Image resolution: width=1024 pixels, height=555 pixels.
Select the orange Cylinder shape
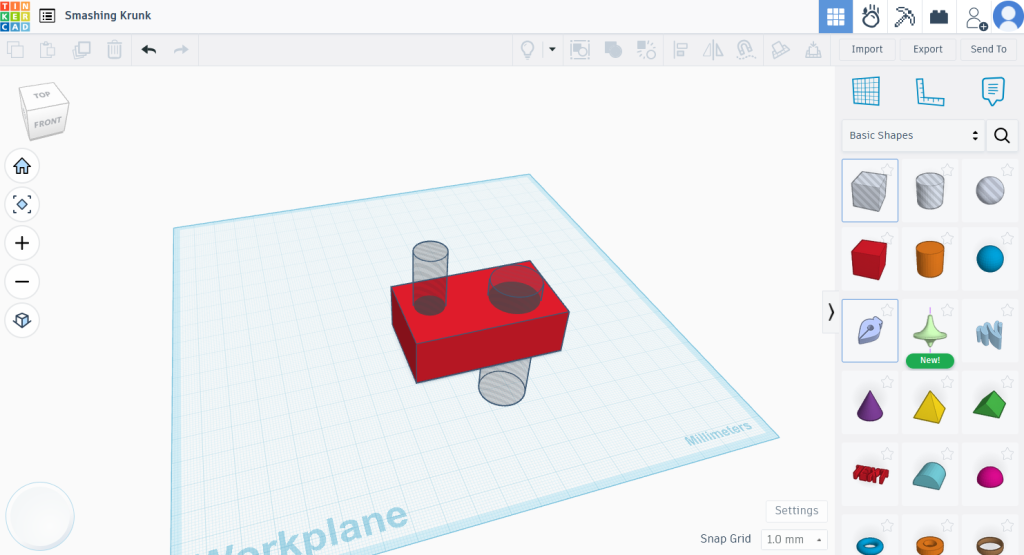click(929, 259)
